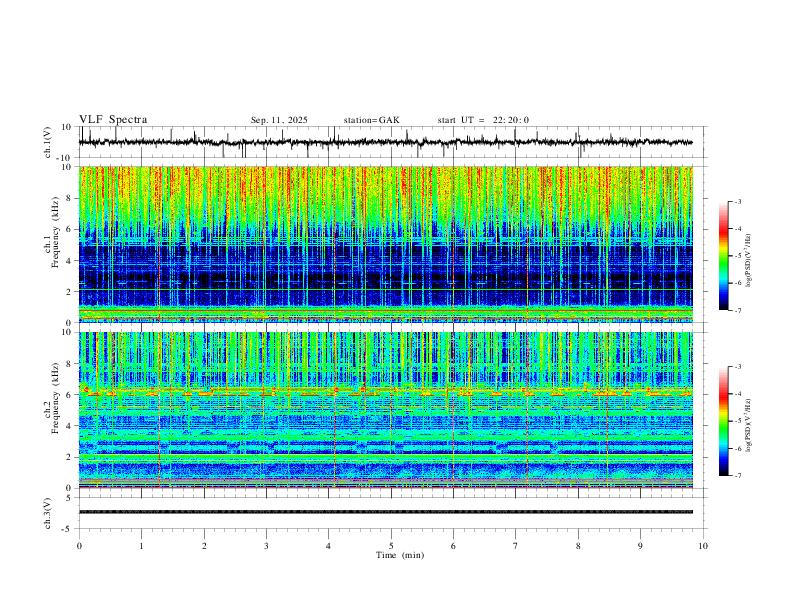
Task: Click the 'start UT = 22:20:0' text
Action: pyautogui.click(x=483, y=120)
